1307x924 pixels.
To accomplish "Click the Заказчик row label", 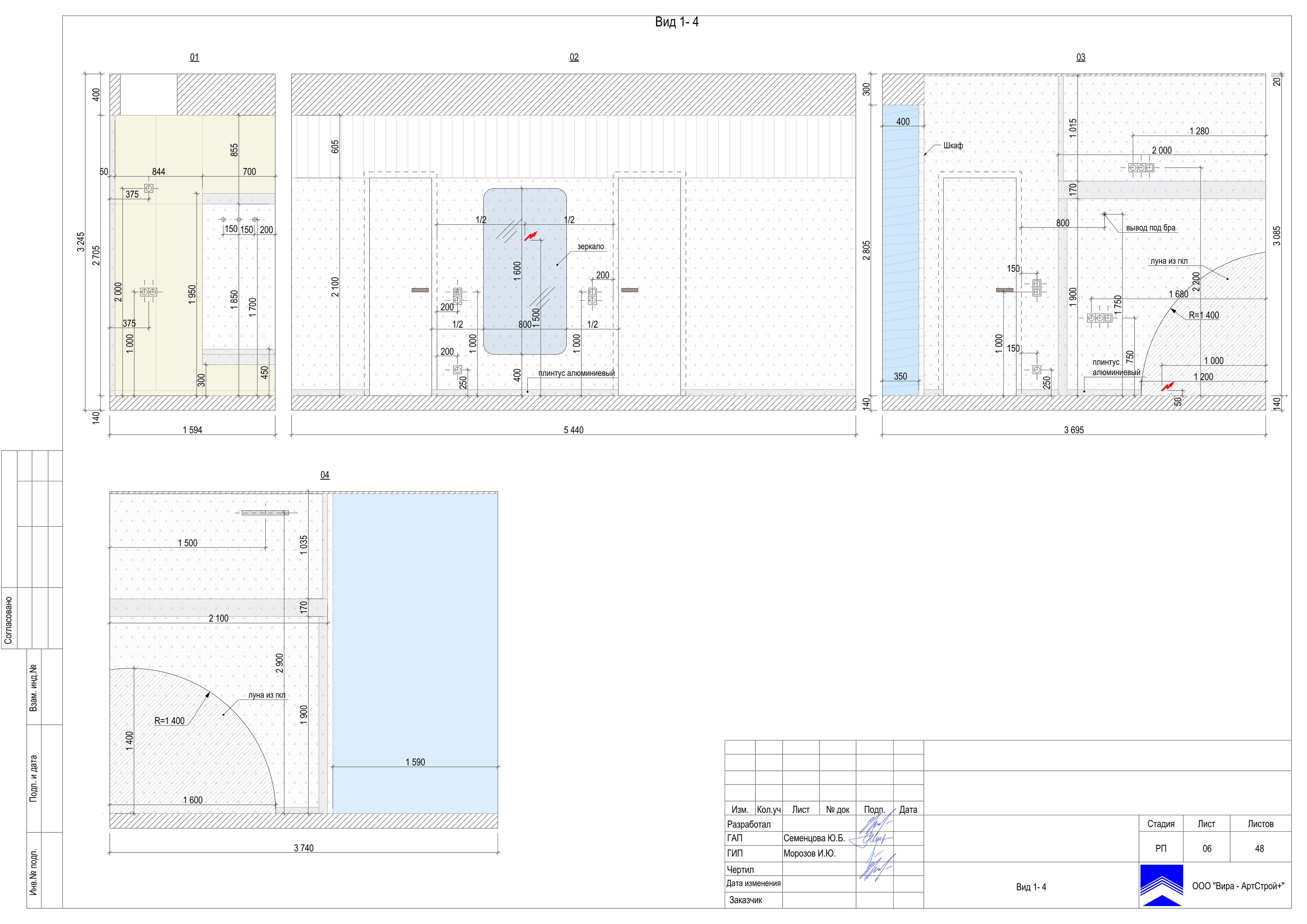I will (746, 901).
